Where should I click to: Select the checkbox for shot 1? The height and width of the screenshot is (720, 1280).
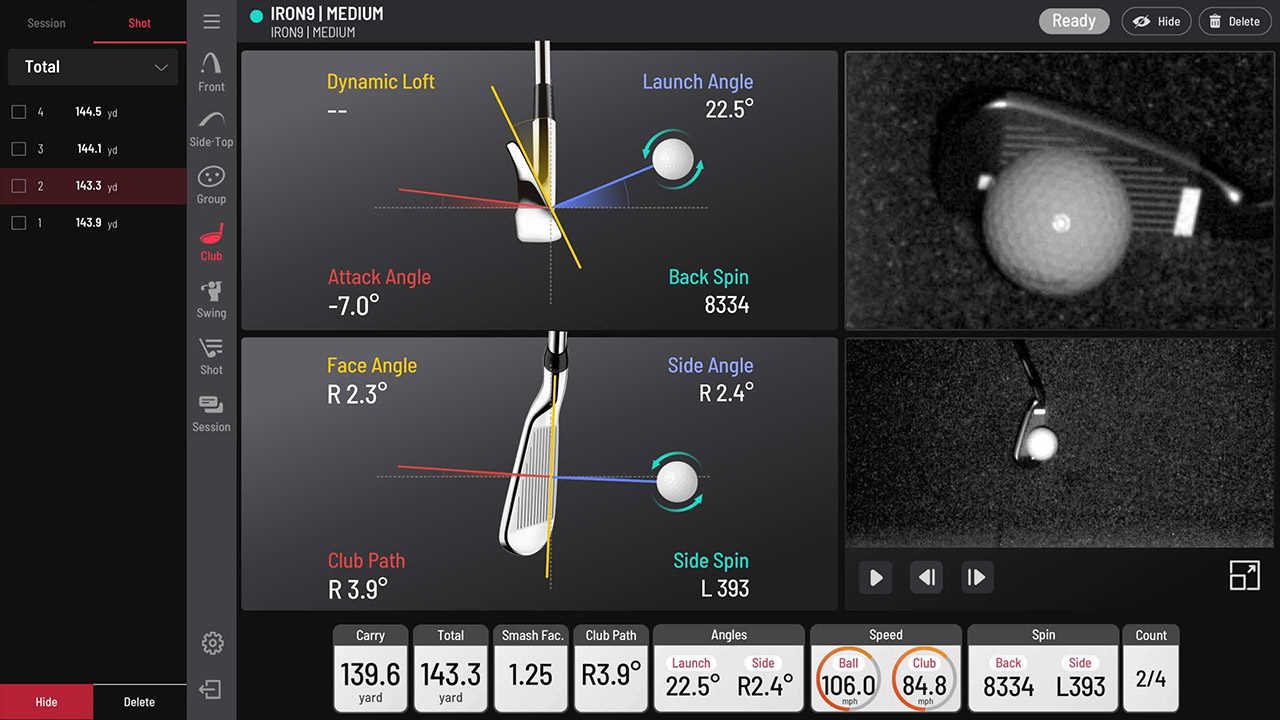pos(18,223)
